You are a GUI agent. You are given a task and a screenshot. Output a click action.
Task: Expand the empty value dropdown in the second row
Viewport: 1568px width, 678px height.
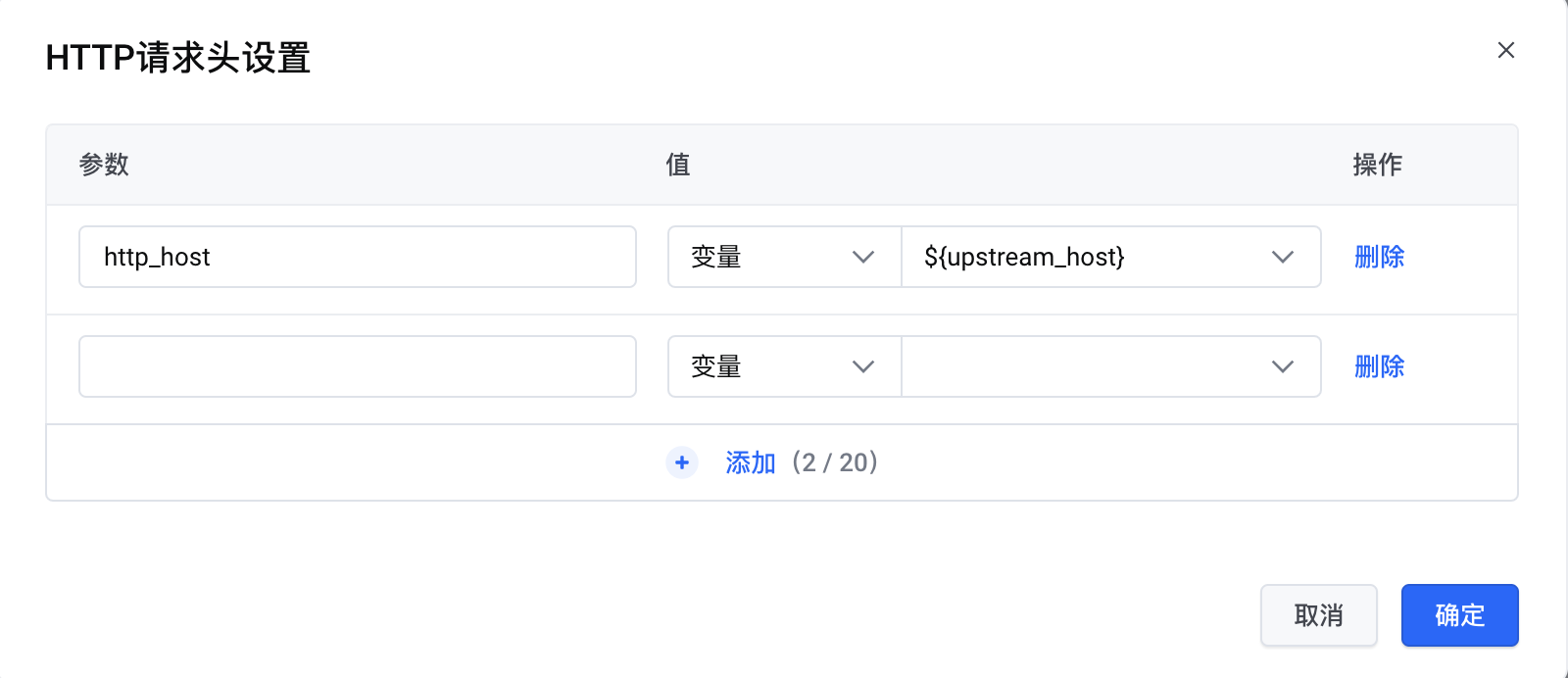pos(1088,366)
